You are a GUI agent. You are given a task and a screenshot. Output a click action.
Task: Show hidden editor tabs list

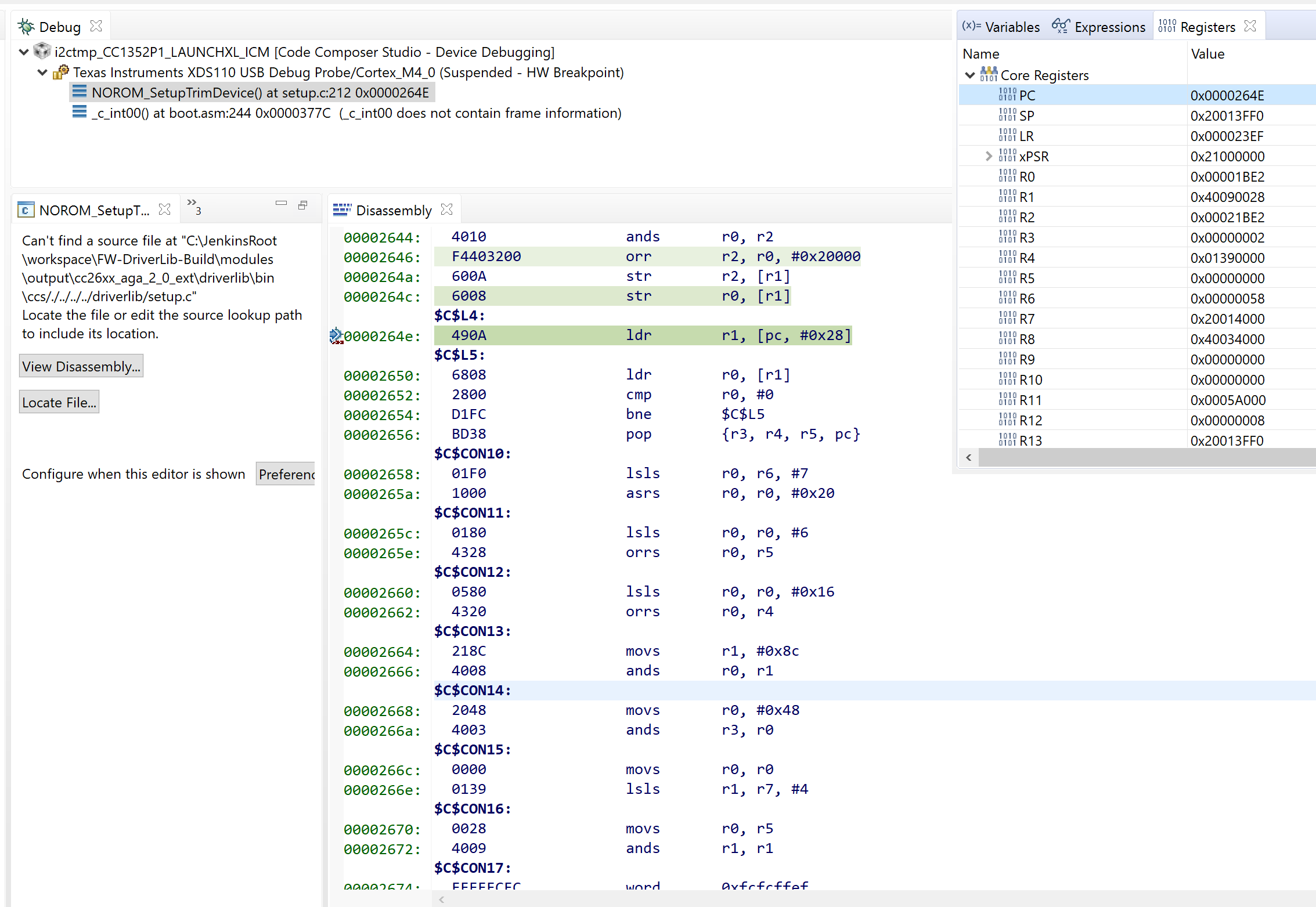pyautogui.click(x=194, y=206)
